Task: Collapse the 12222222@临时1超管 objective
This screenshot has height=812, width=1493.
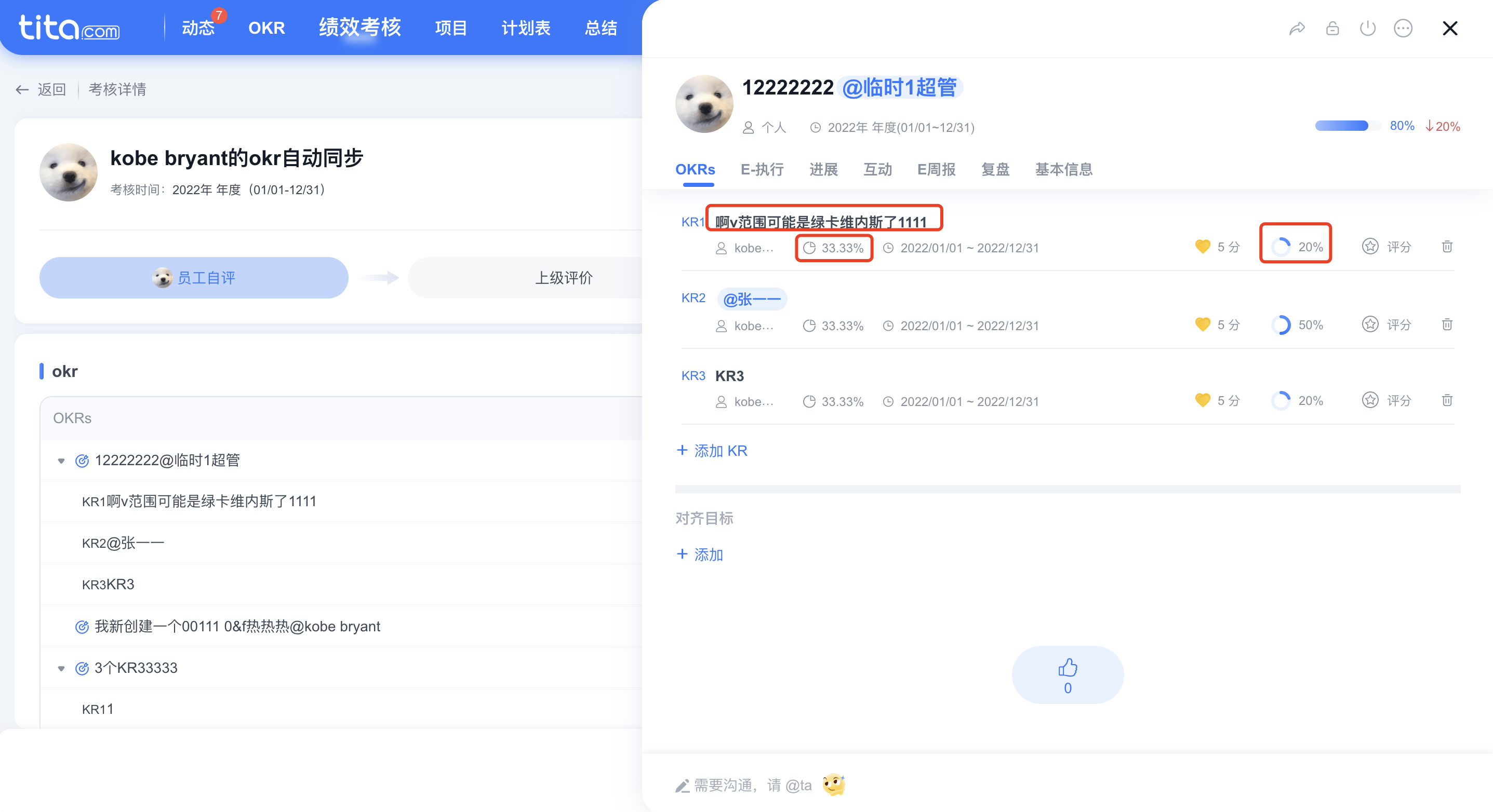Action: (x=61, y=461)
